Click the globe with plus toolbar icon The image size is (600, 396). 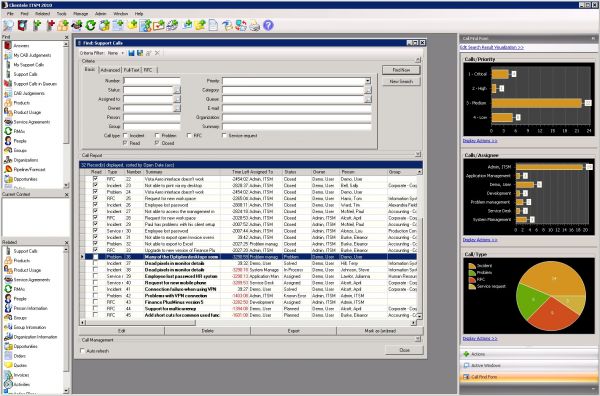(104, 26)
